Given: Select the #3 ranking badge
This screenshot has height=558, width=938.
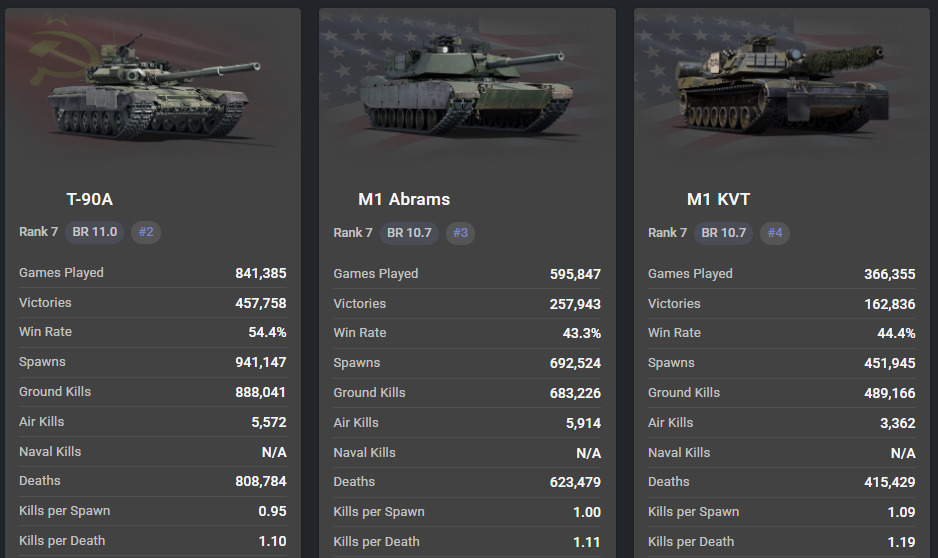Looking at the screenshot, I should 460,233.
